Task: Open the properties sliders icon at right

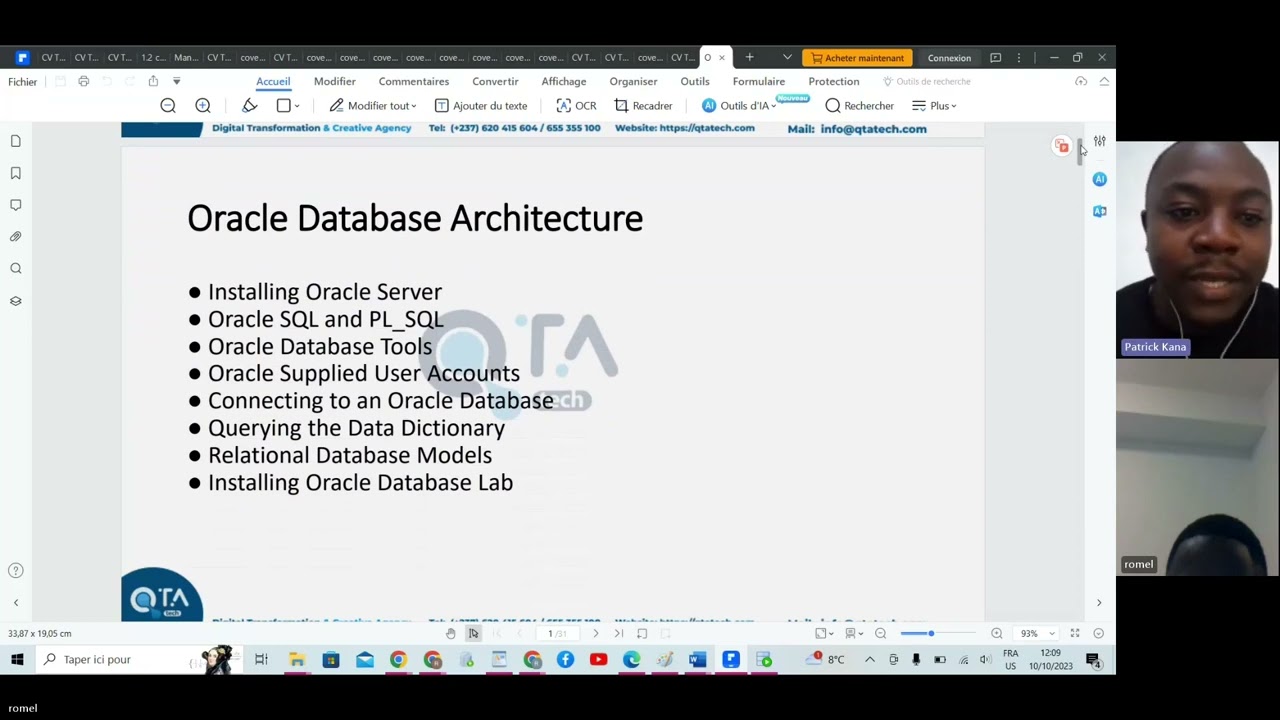Action: 1100,141
